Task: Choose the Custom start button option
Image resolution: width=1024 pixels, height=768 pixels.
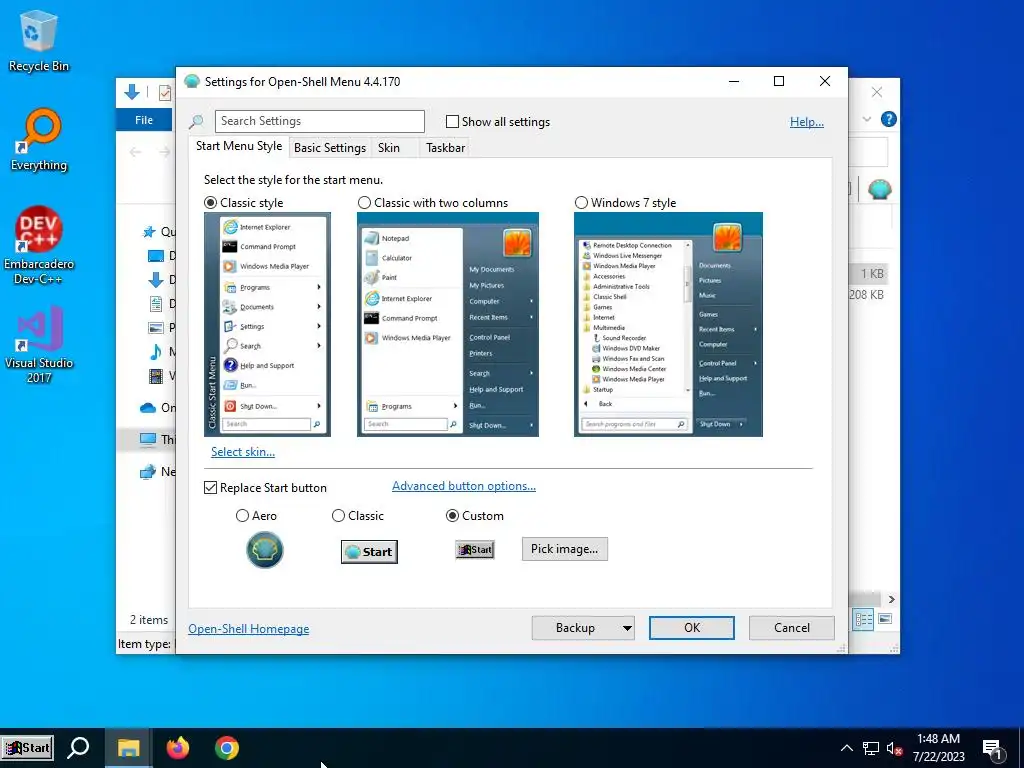Action: click(452, 516)
